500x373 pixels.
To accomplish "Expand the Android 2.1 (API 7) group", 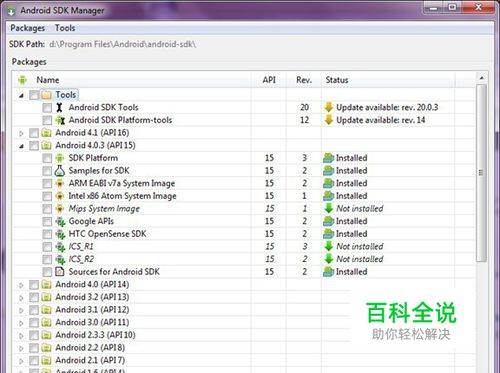I will 21,361.
